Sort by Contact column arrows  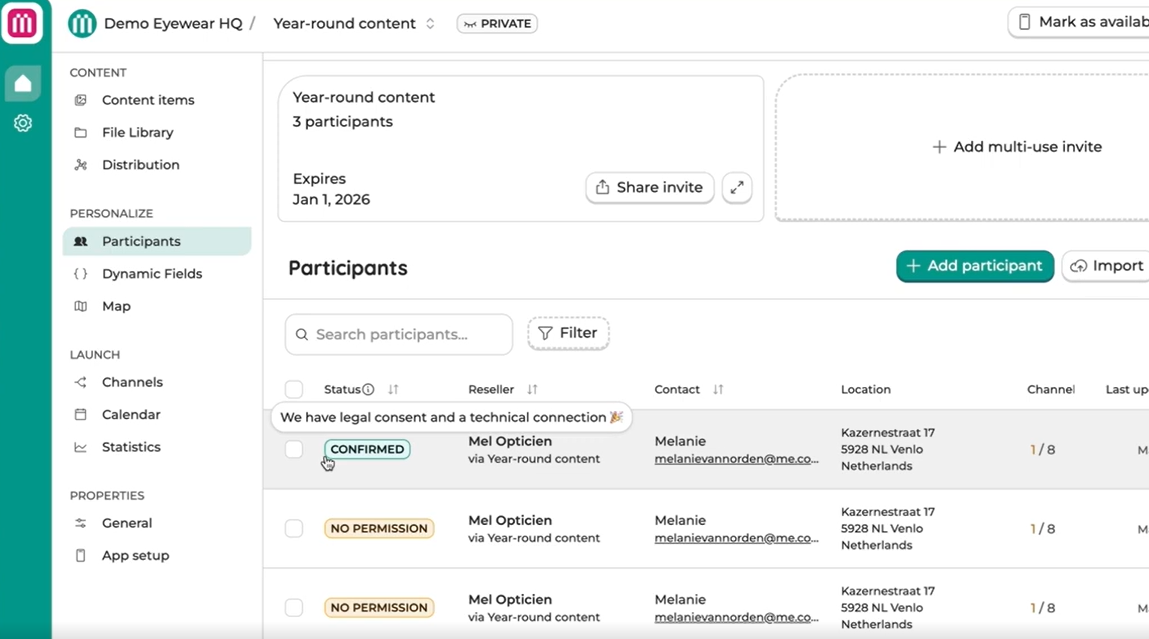[x=718, y=389]
